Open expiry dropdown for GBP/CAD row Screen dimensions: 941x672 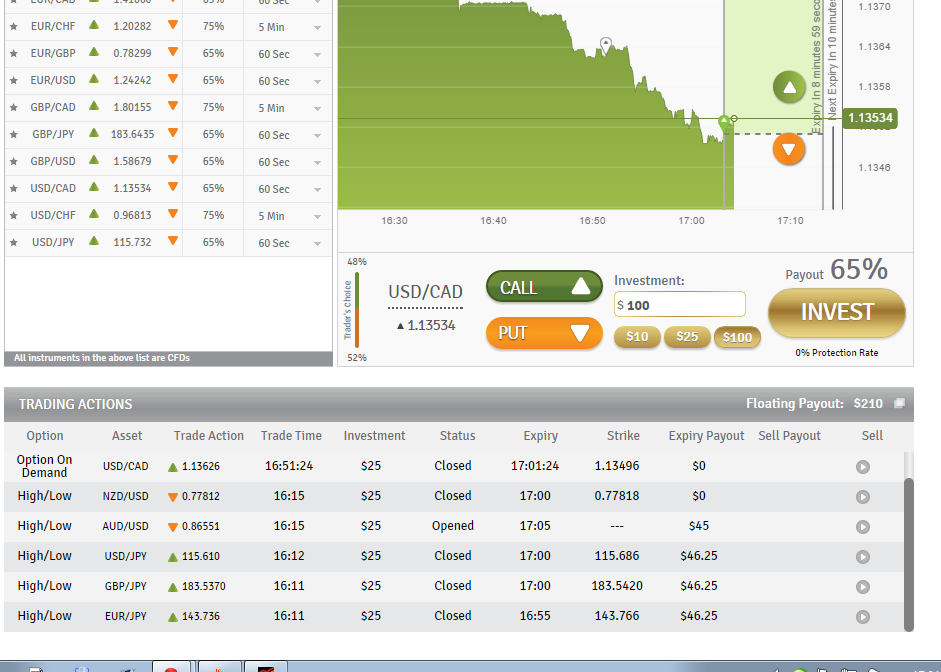tap(317, 109)
